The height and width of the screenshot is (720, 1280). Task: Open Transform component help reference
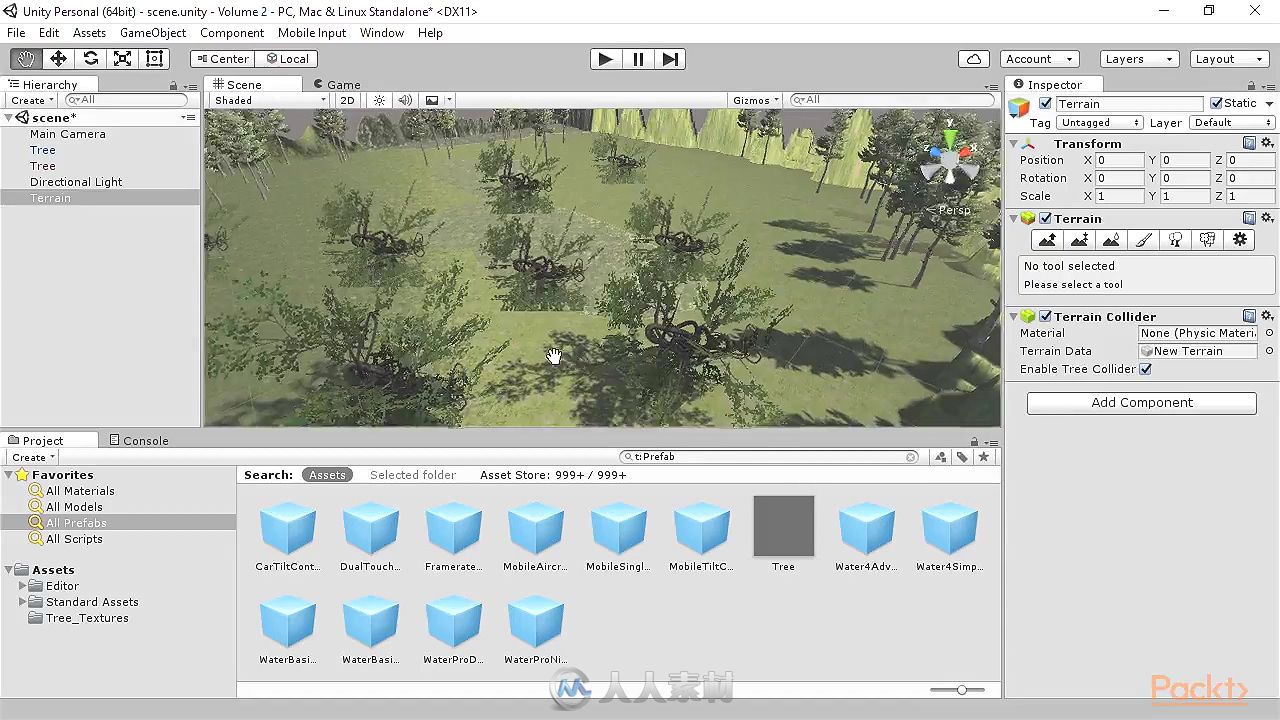click(x=1249, y=144)
